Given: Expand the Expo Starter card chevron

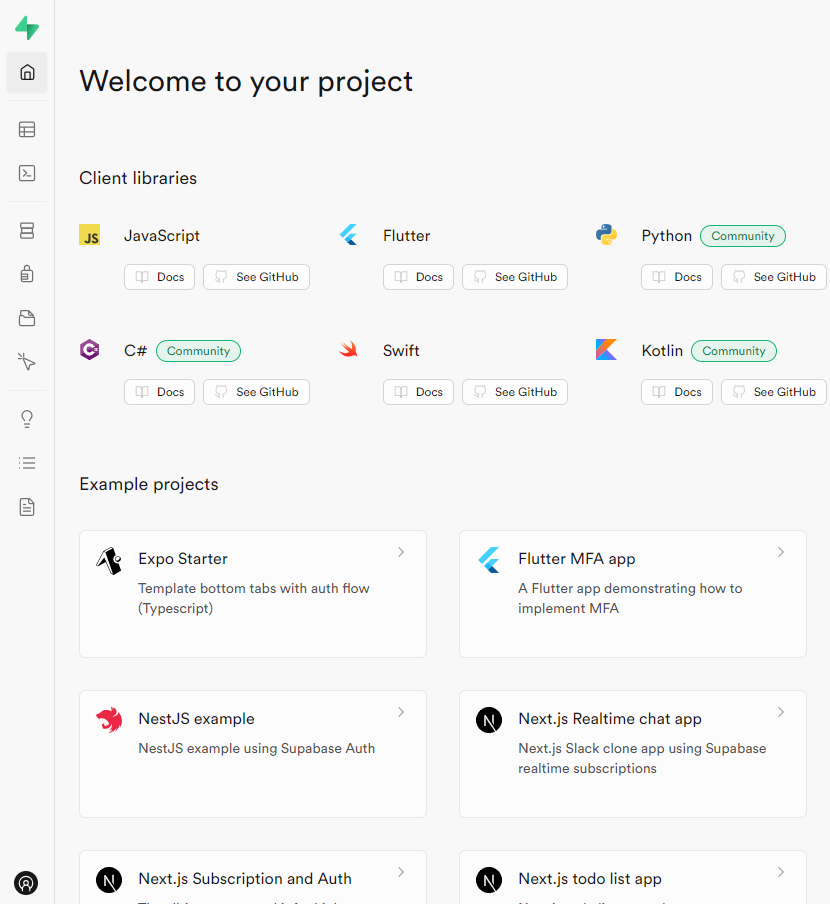Looking at the screenshot, I should coord(401,552).
